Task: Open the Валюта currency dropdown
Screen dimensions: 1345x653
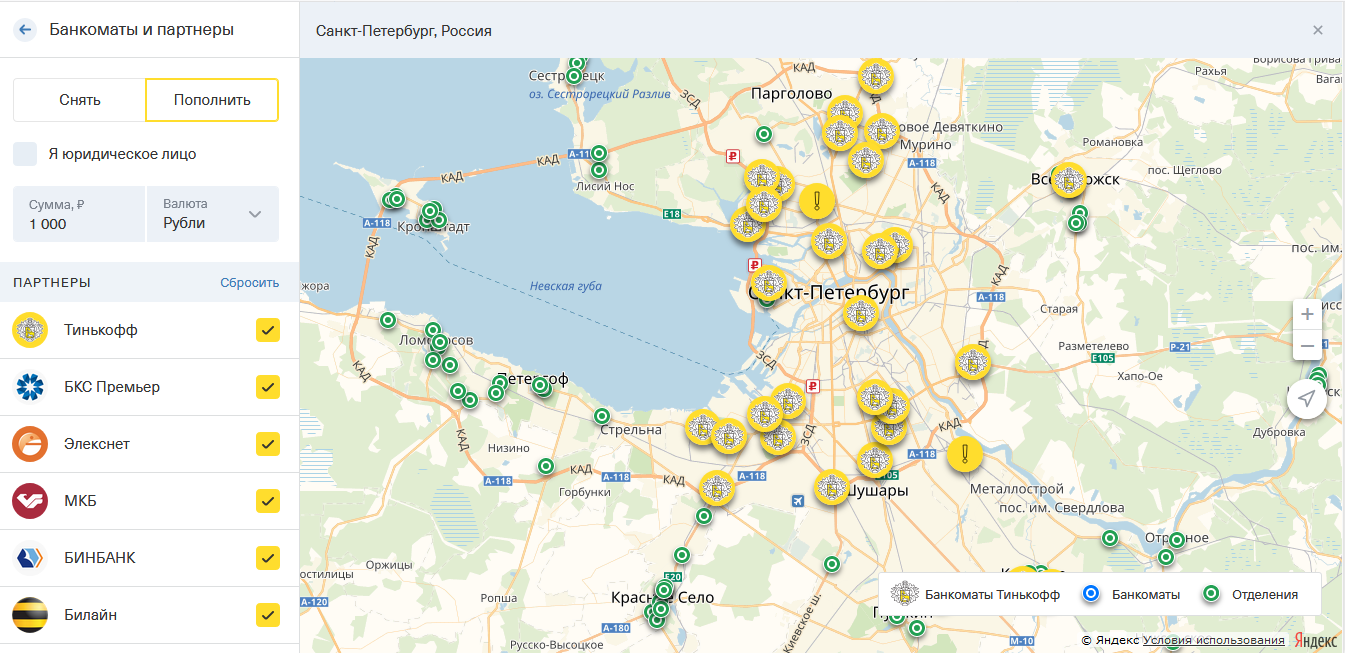Action: tap(213, 214)
